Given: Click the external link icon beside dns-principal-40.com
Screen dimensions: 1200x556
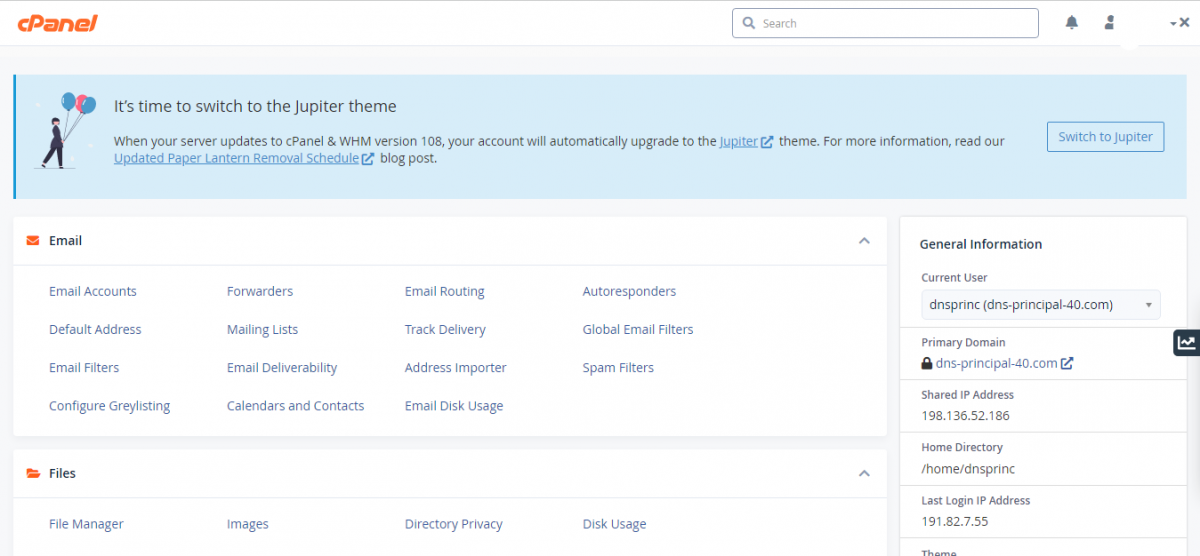Looking at the screenshot, I should click(1067, 364).
